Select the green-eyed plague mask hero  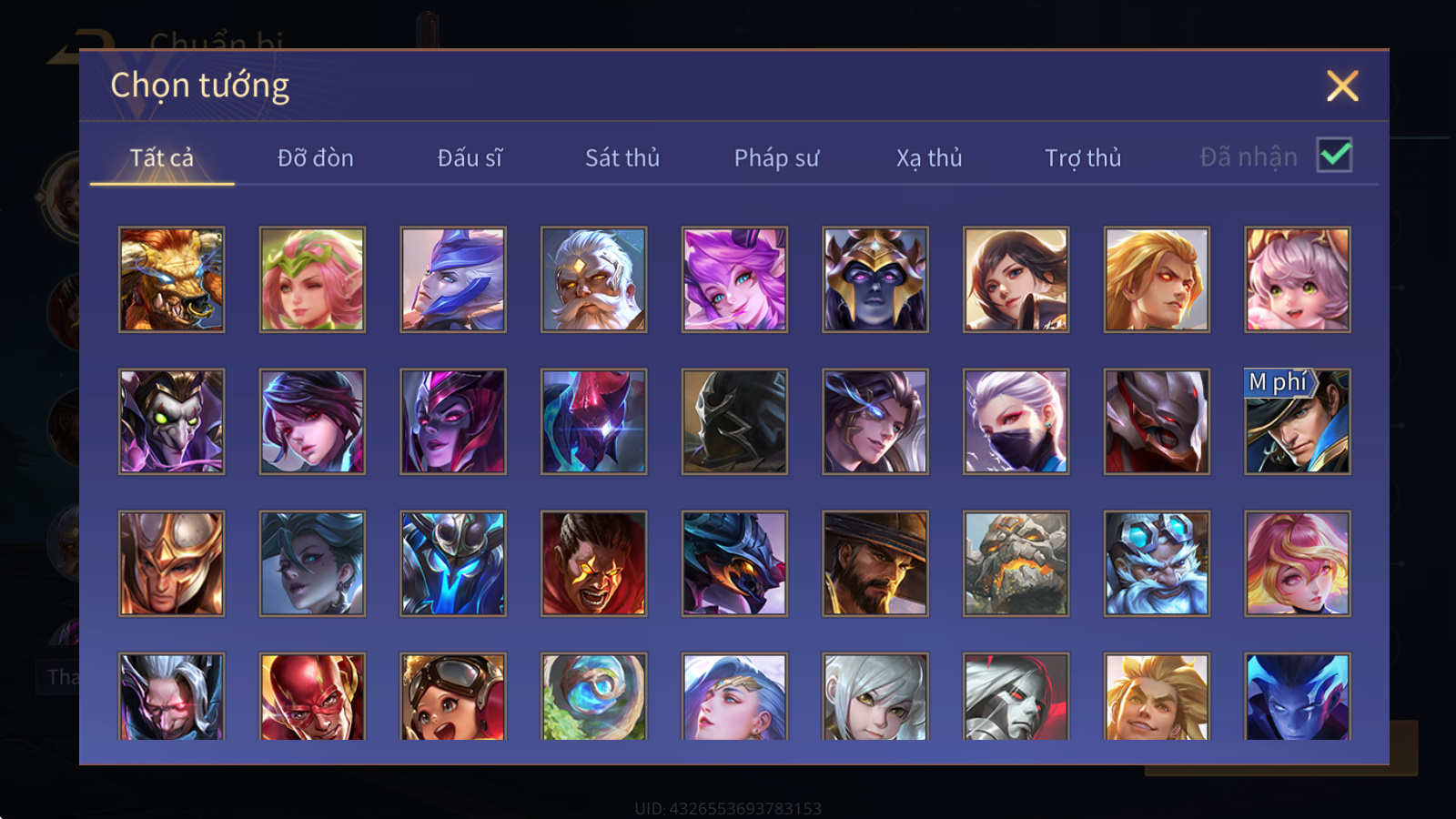click(x=171, y=421)
